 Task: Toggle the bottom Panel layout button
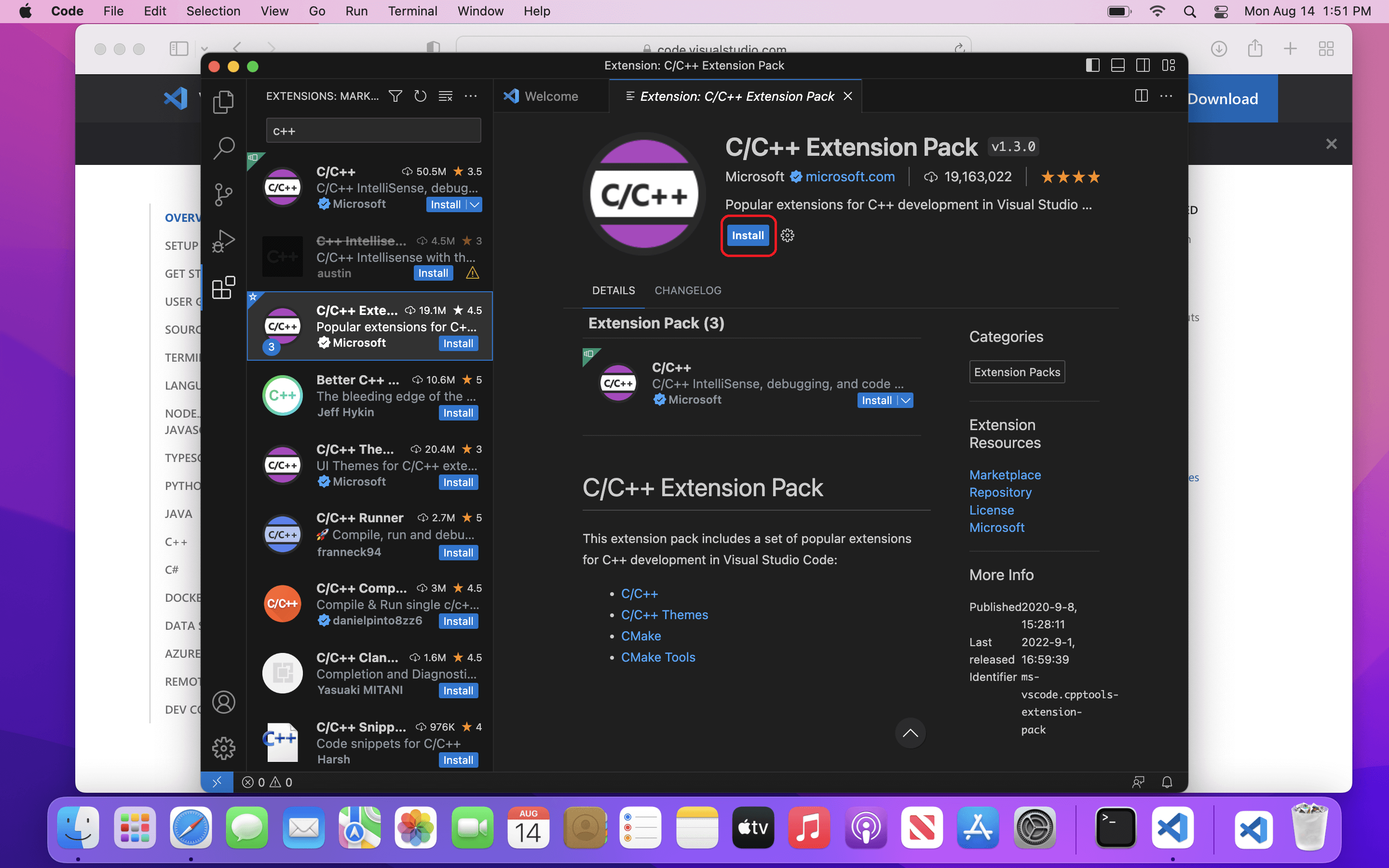1117,66
